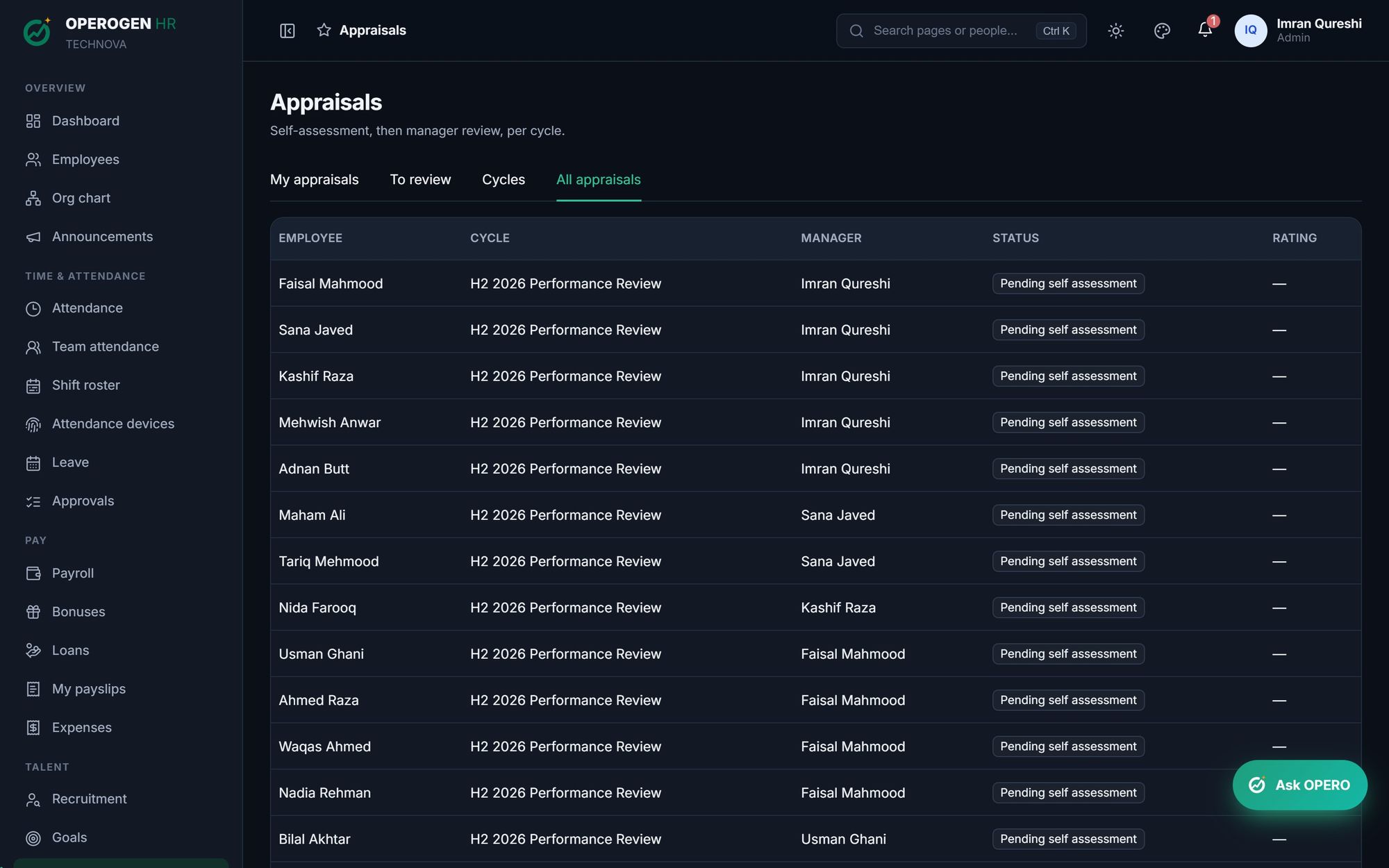Switch to Cycles tab

504,180
